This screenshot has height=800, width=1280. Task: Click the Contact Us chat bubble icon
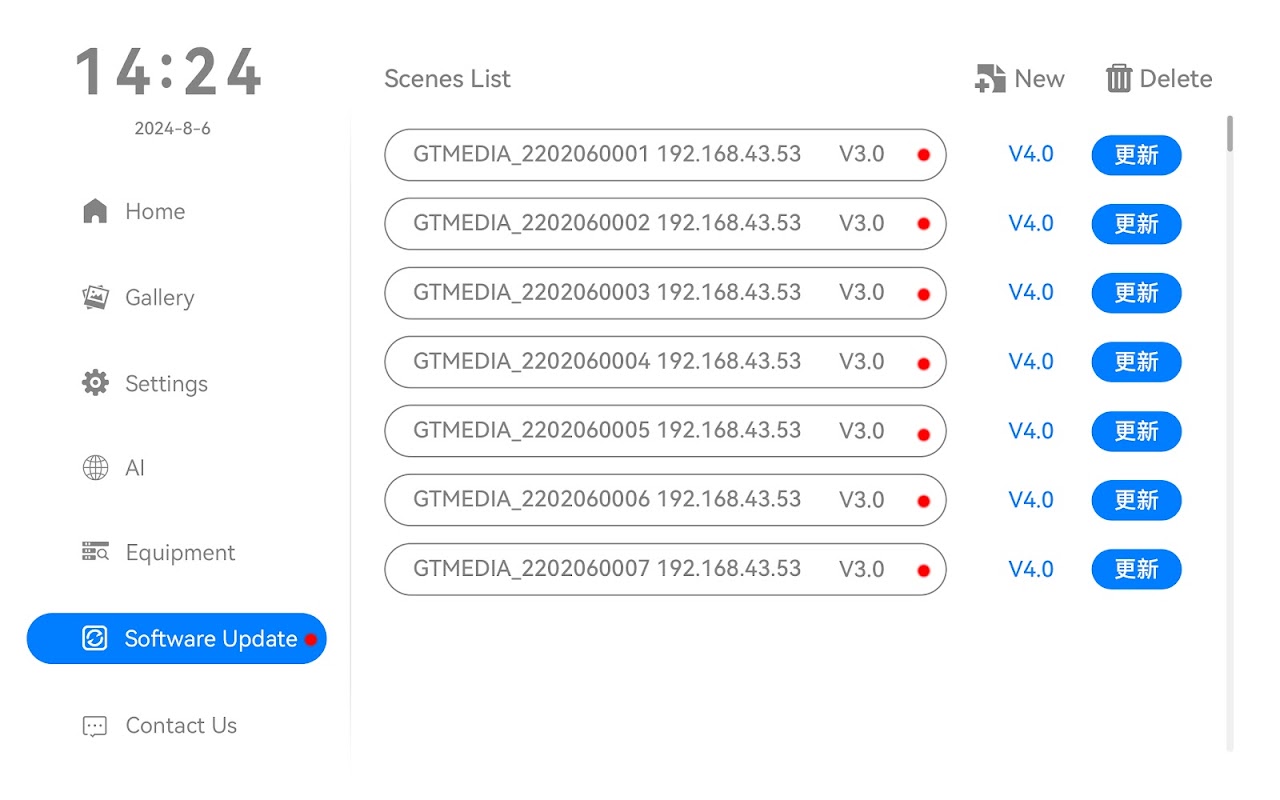click(x=95, y=726)
